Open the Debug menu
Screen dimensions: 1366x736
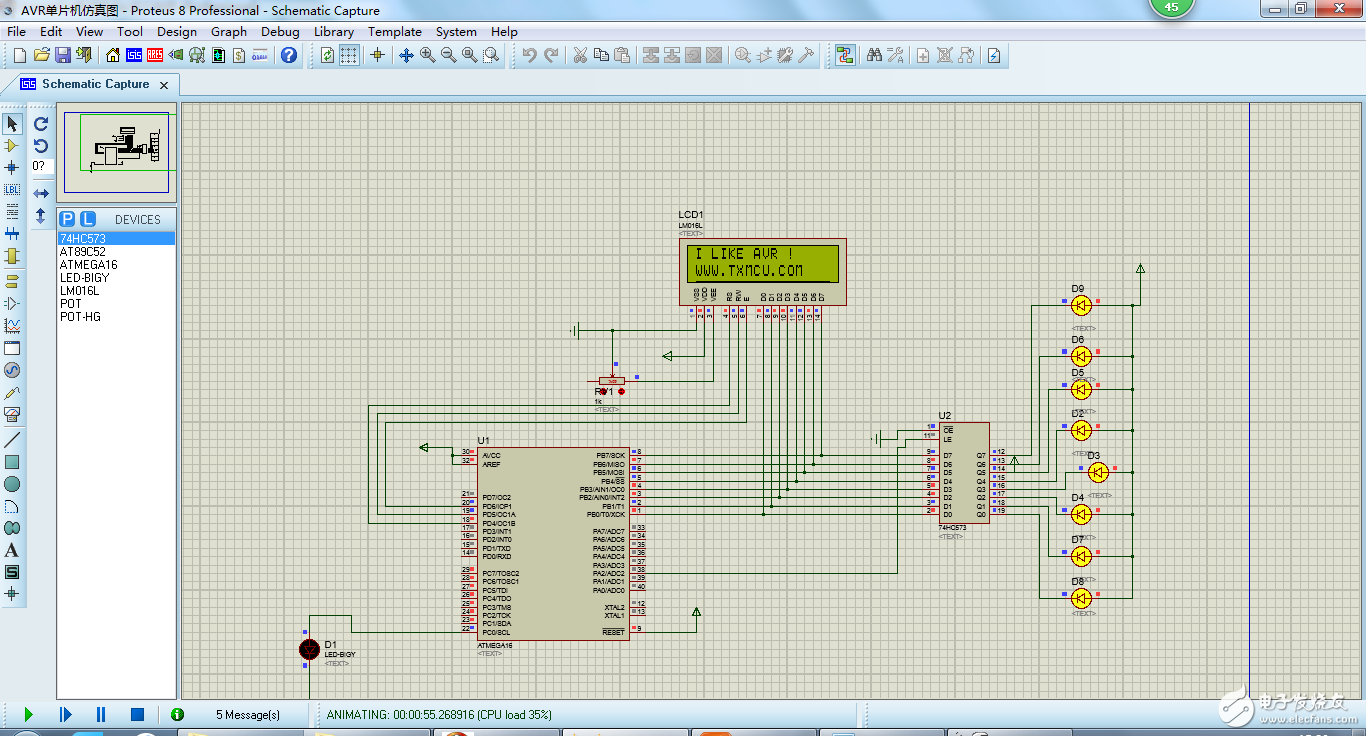coord(280,31)
